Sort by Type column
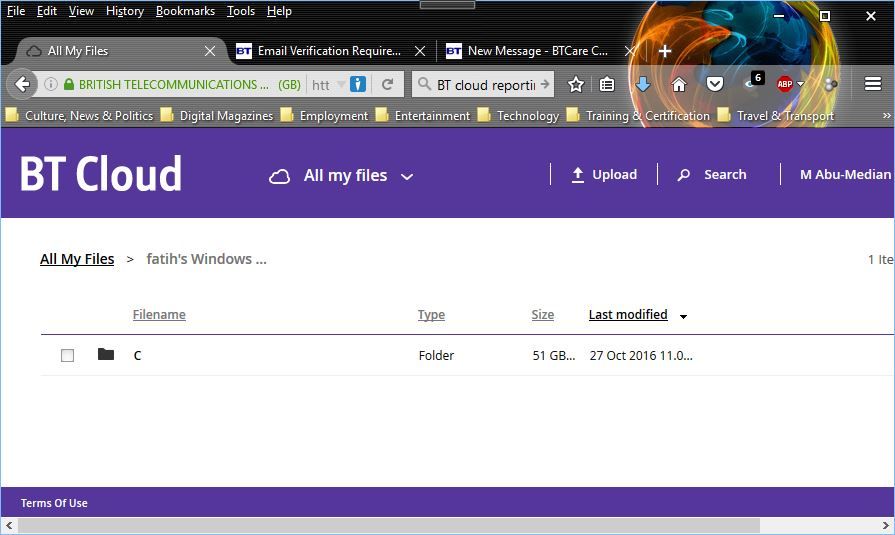Viewport: 895px width, 535px height. click(x=431, y=315)
